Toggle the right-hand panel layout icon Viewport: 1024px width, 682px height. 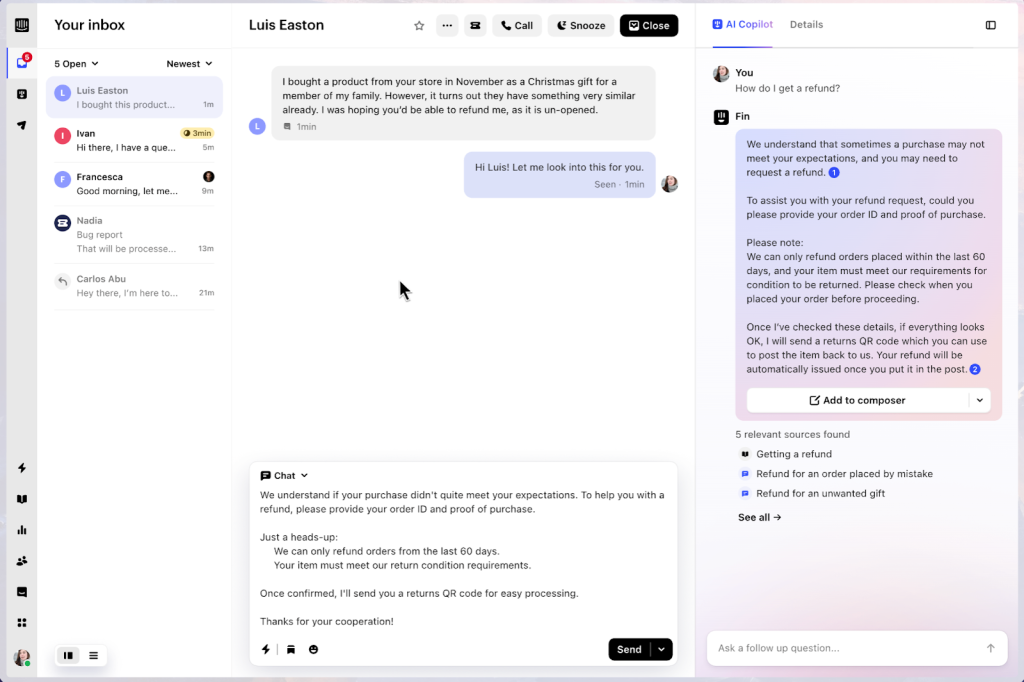point(991,25)
